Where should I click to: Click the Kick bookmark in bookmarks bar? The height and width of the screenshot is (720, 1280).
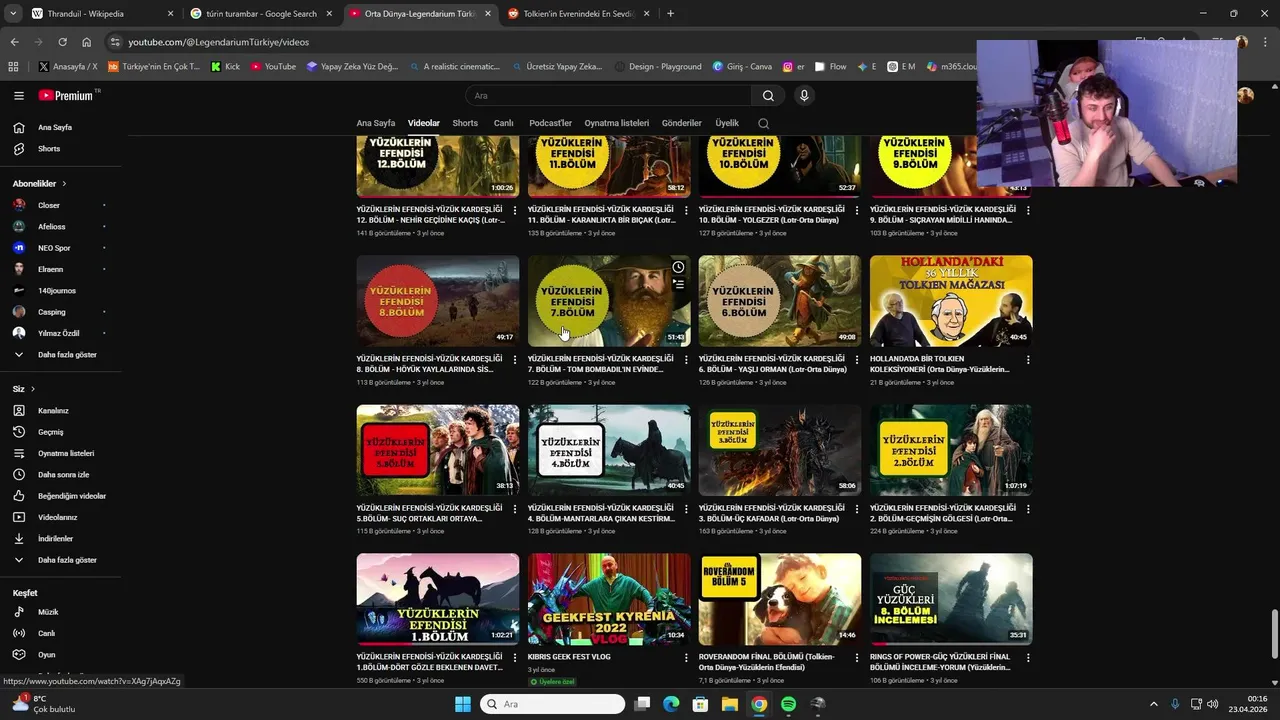point(225,66)
